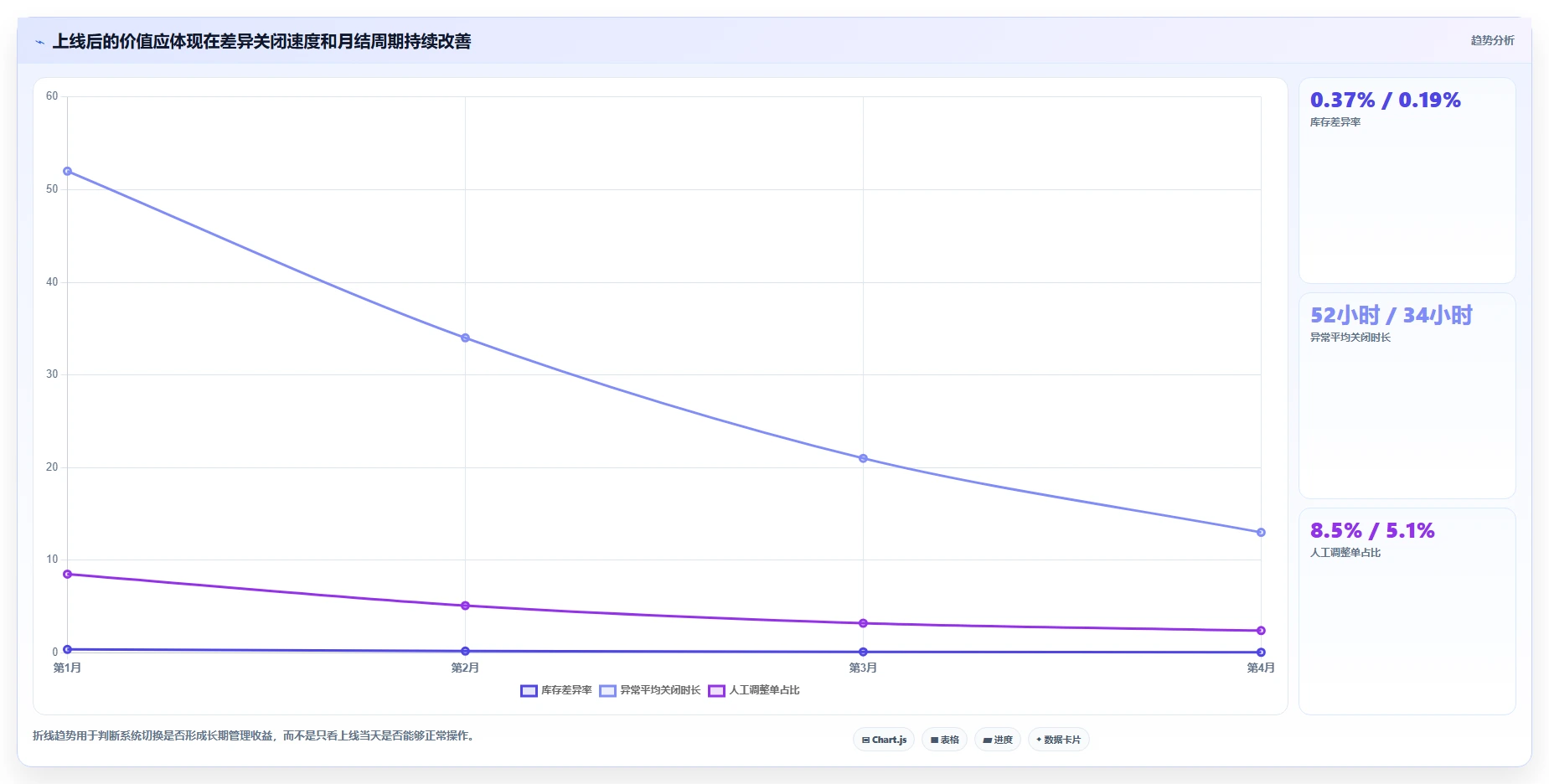Click the 异常平均关闭时长 data point at 第3月
The height and width of the screenshot is (784, 1549).
[863, 458]
